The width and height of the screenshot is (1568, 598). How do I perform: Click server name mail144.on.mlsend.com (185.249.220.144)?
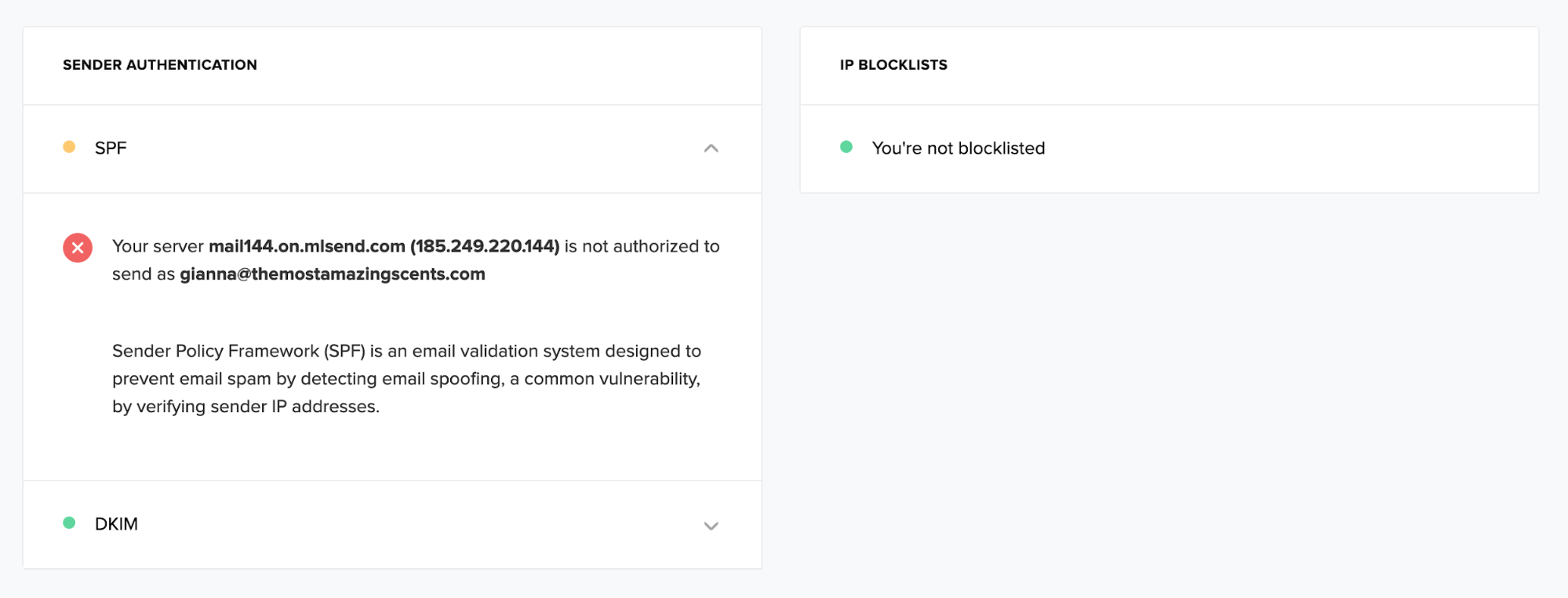click(384, 246)
